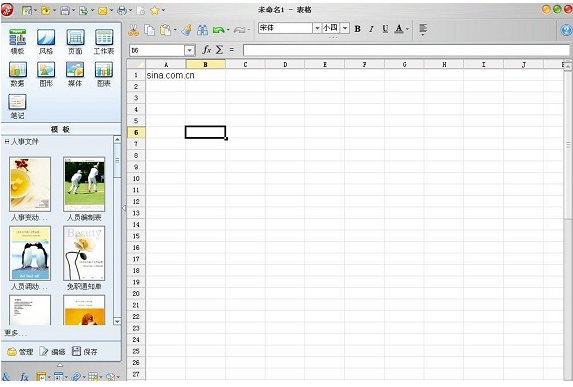Toggle italic formatting button

pos(371,29)
